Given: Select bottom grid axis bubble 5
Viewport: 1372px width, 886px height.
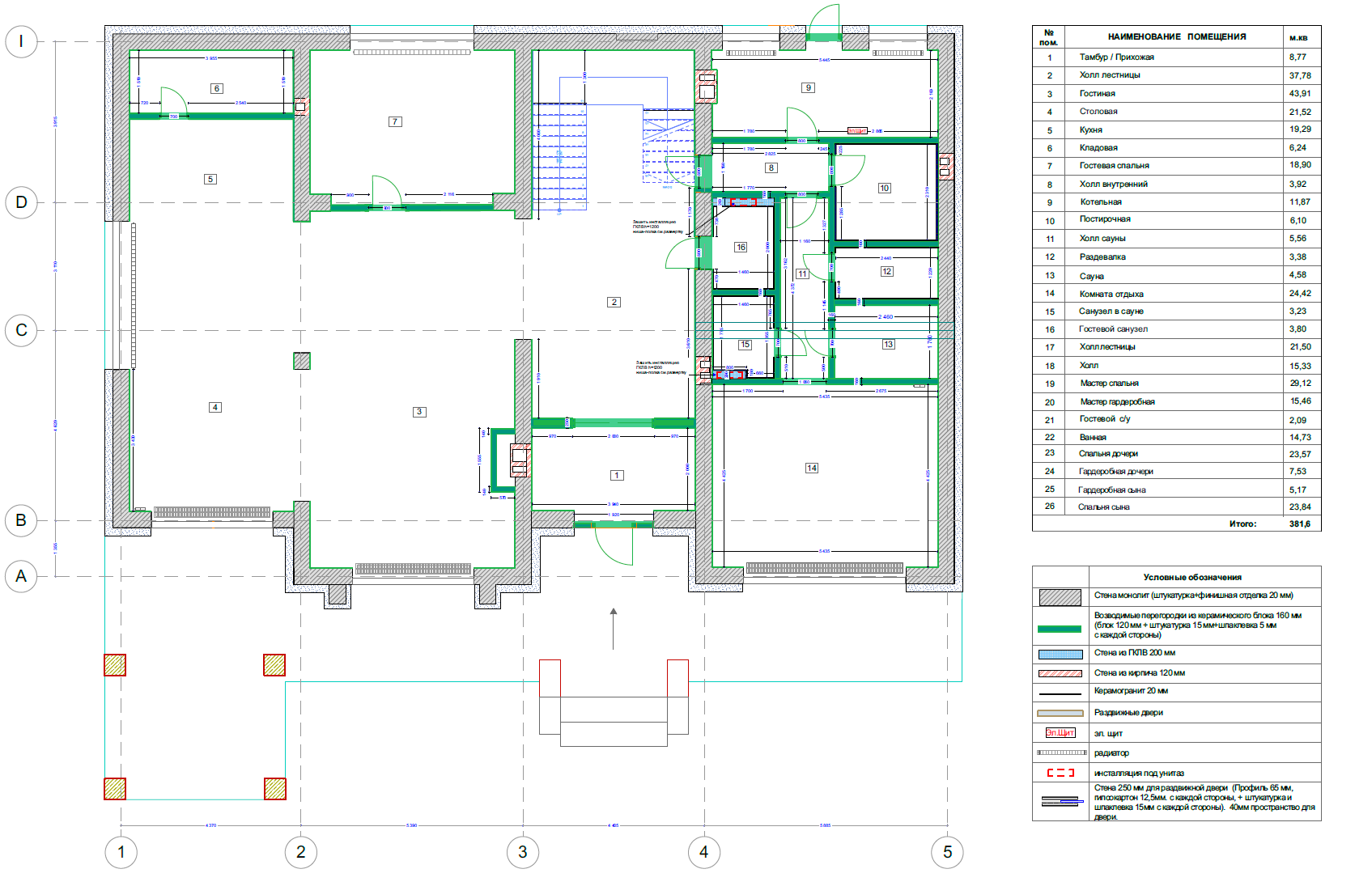Looking at the screenshot, I should point(947,852).
